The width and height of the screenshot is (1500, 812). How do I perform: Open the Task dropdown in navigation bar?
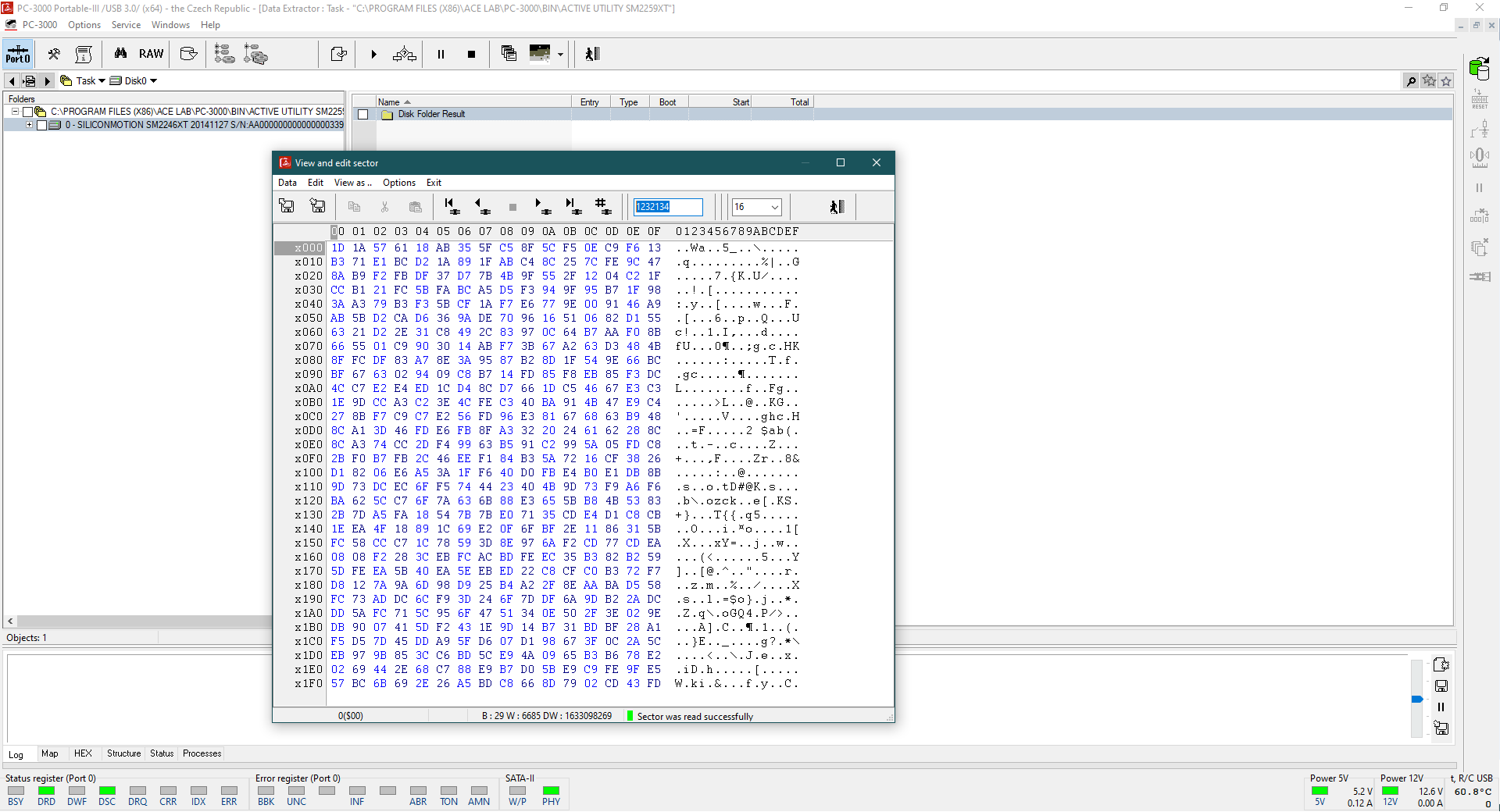[x=102, y=81]
